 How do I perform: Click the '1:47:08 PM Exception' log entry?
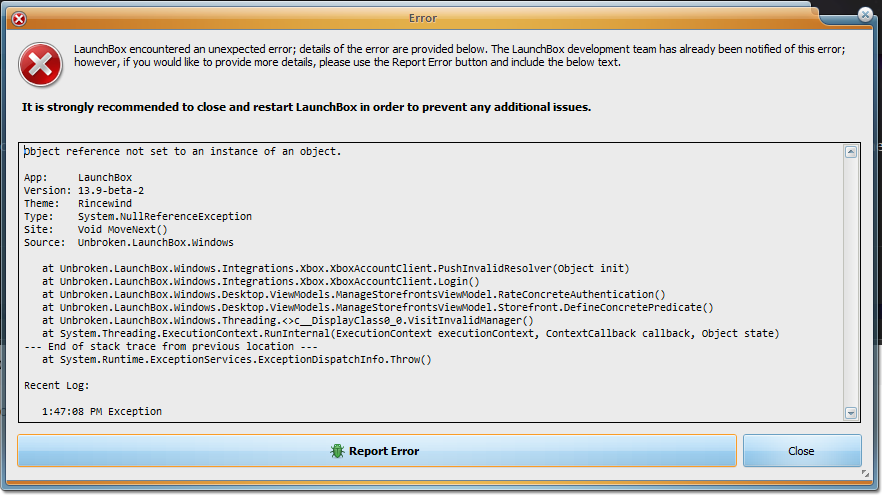tap(101, 411)
